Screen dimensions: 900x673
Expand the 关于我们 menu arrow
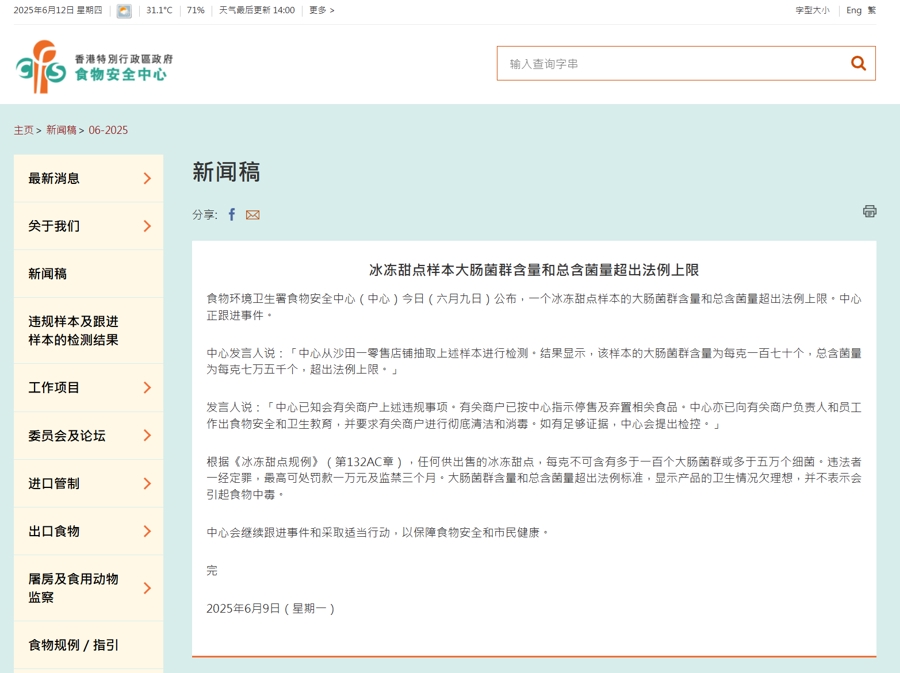(147, 227)
